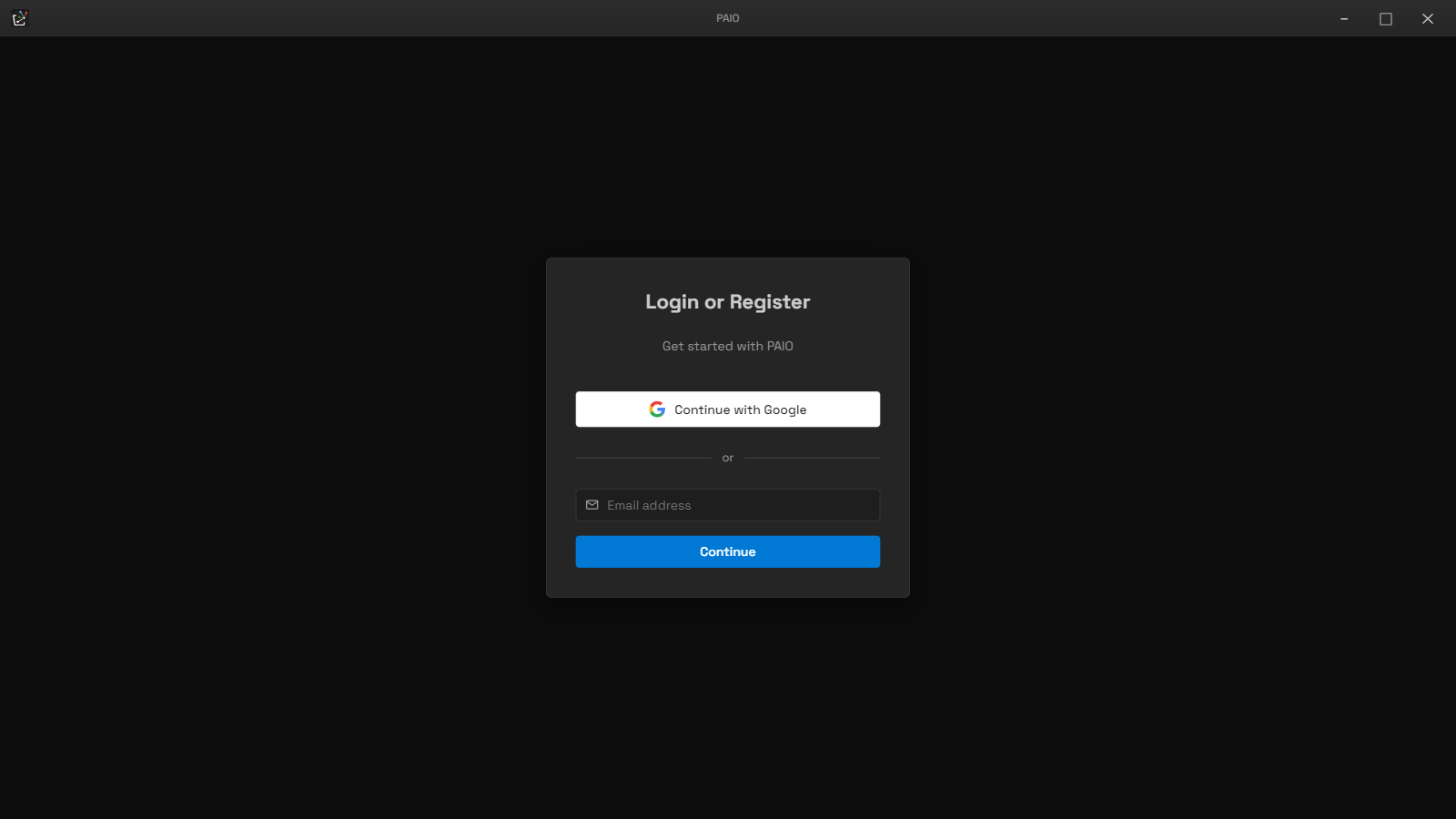Image resolution: width=1456 pixels, height=819 pixels.
Task: Maximize the PAIO window
Action: pos(1386,18)
